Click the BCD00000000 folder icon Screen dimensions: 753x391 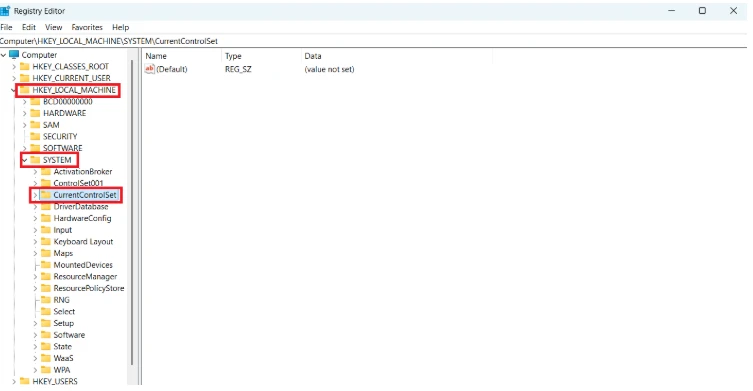click(35, 101)
